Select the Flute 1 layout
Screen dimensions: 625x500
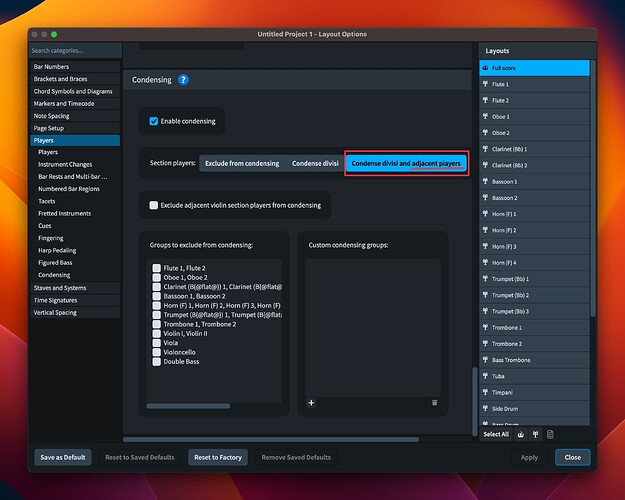point(535,84)
